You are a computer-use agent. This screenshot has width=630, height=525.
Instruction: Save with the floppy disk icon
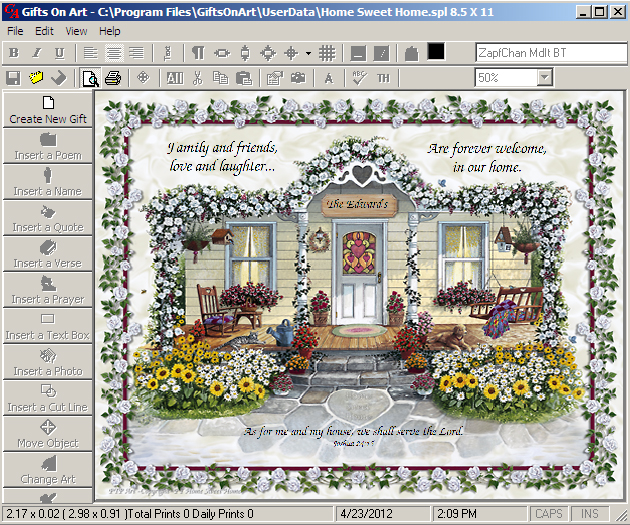(x=13, y=78)
